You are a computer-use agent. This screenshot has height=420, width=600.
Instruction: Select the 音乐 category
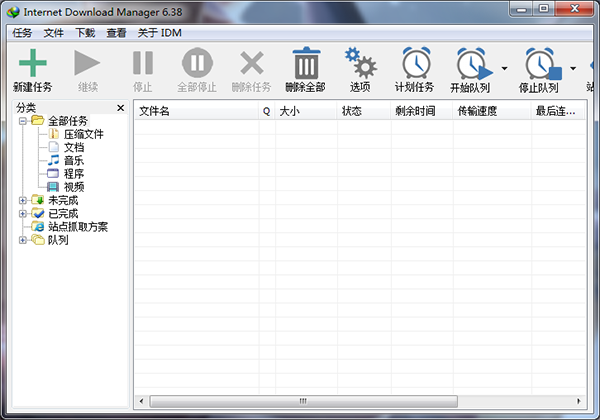tap(74, 160)
